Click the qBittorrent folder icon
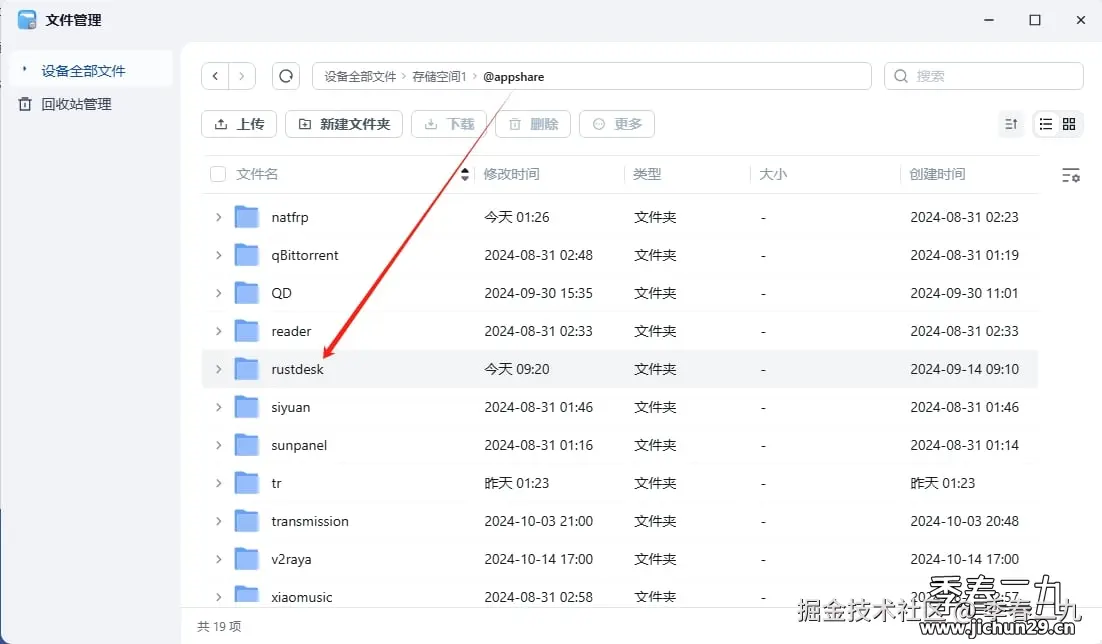 click(247, 255)
